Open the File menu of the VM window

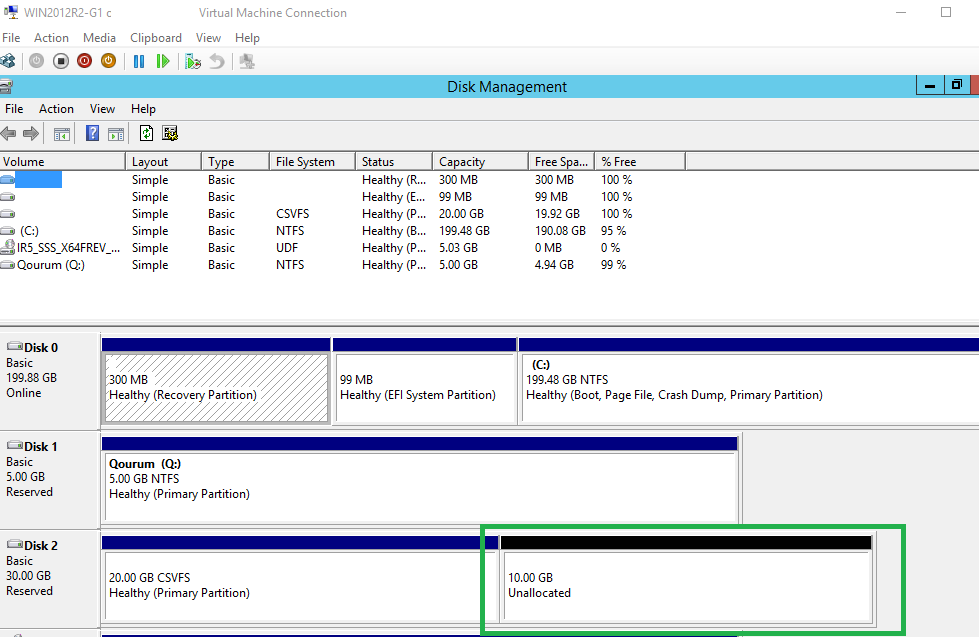pos(11,37)
